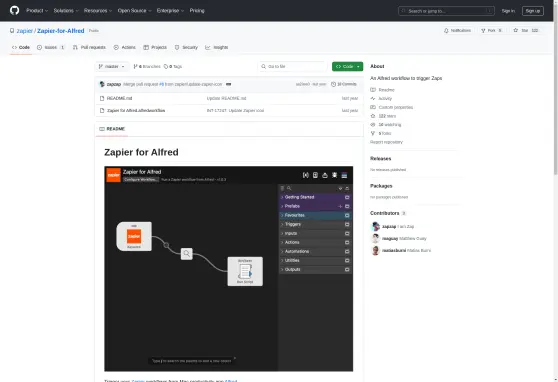The height and width of the screenshot is (382, 558).
Task: Open the Zapier for Alfred screenshot image
Action: click(228, 269)
